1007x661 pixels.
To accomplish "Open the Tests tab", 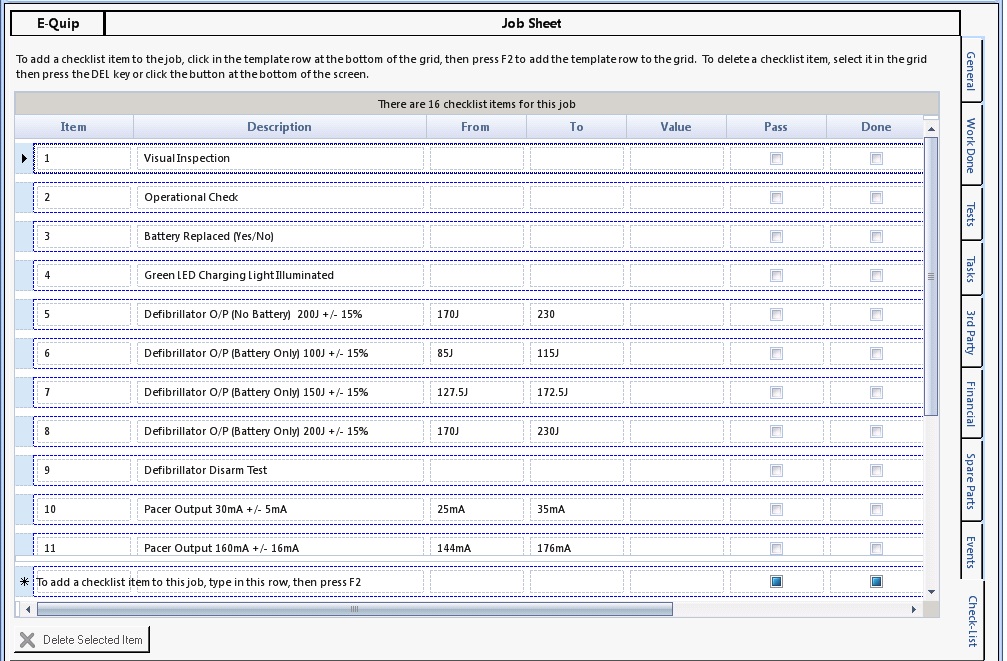I will tap(972, 214).
